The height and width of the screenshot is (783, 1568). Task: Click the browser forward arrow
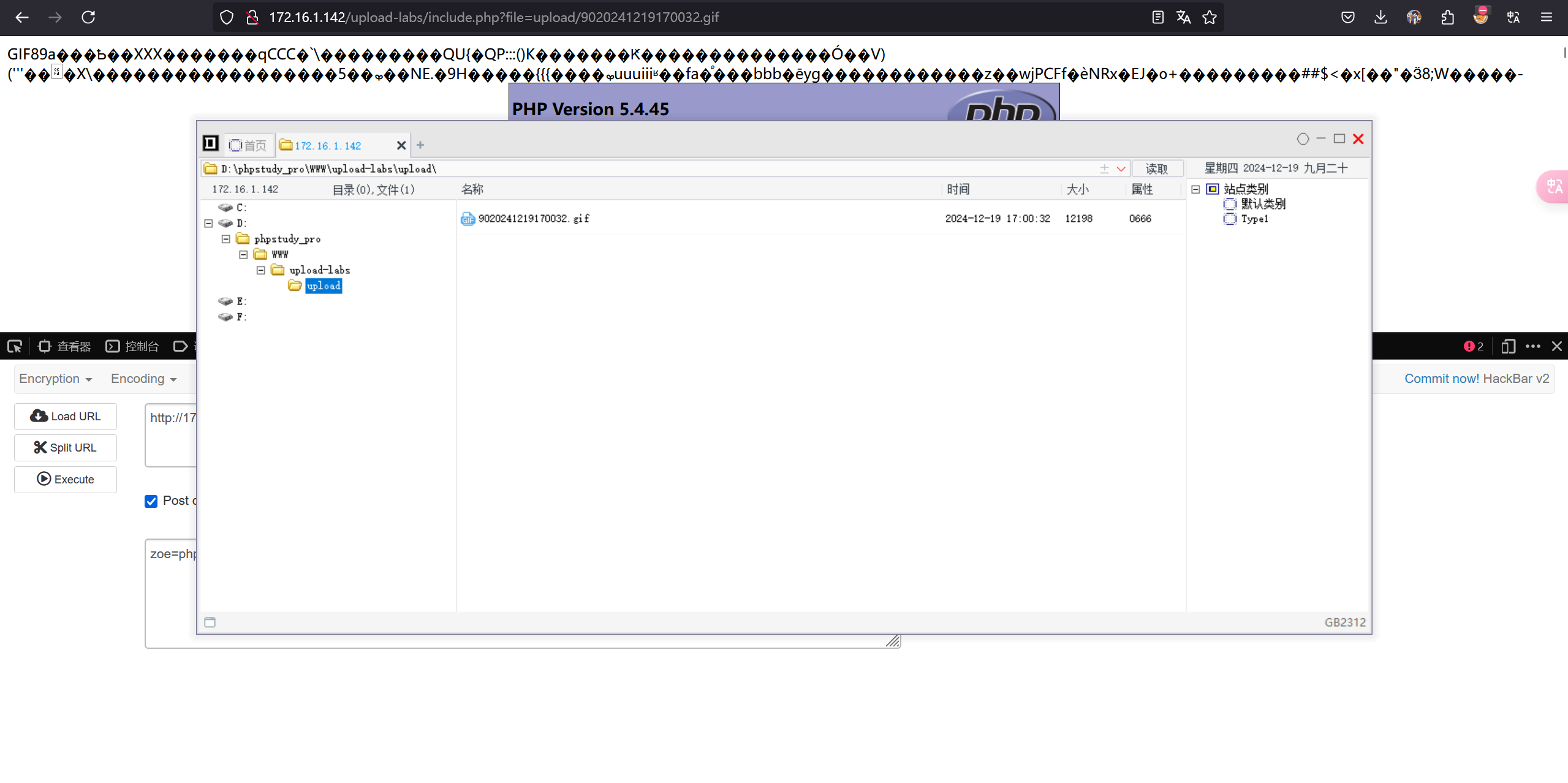55,17
